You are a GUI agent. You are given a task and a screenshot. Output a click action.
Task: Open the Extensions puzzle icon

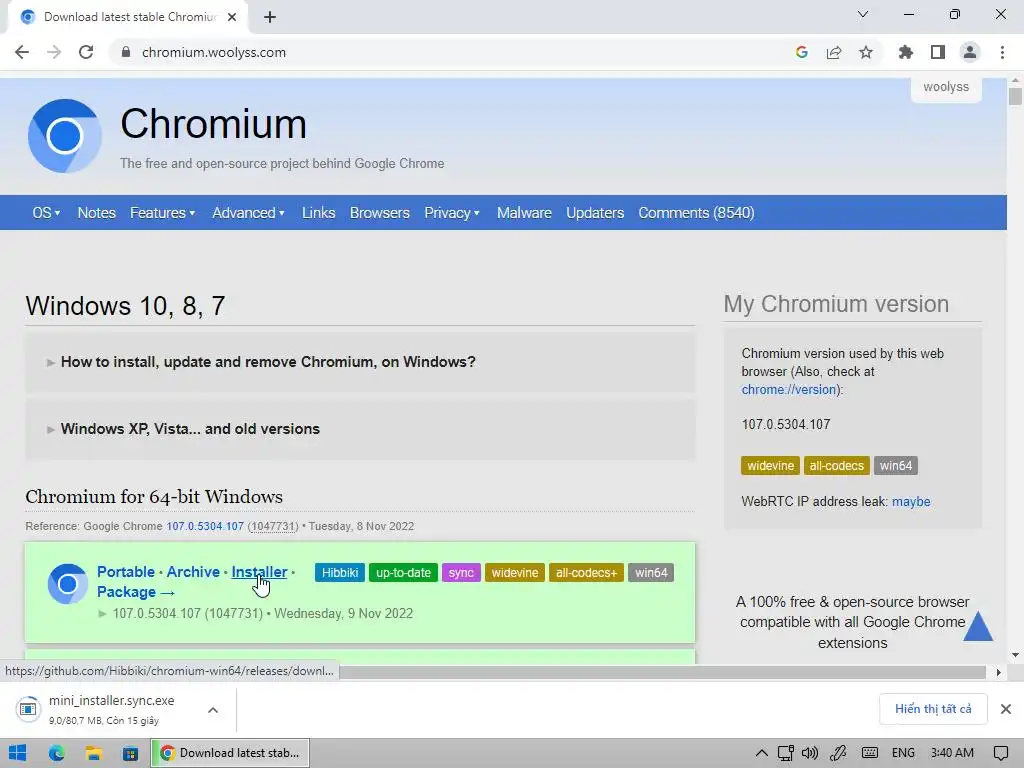point(906,52)
